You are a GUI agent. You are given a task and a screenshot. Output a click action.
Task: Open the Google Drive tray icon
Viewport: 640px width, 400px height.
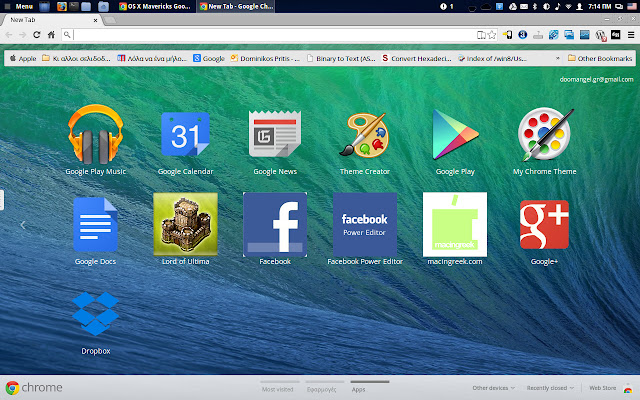(513, 6)
